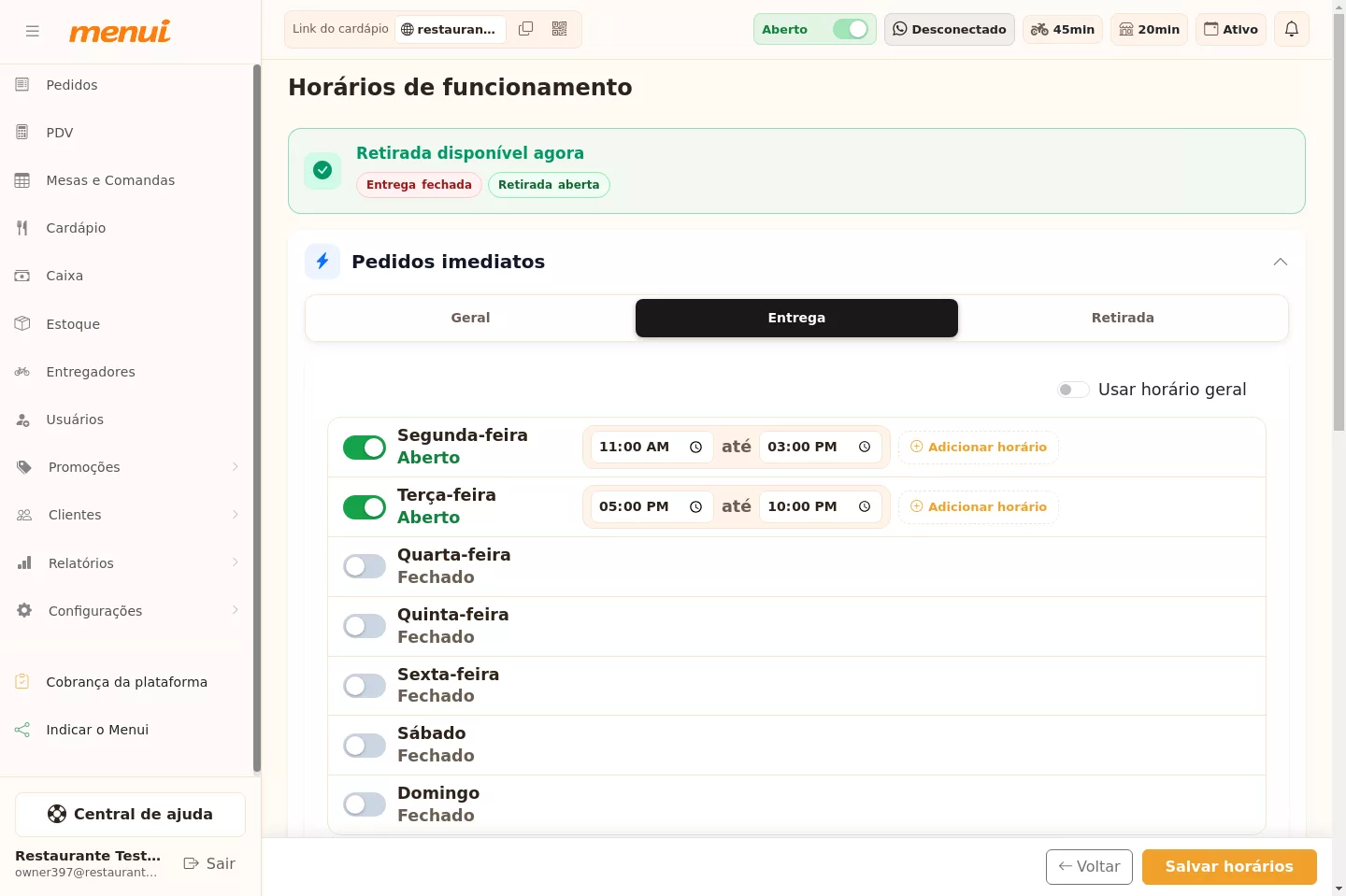Viewport: 1346px width, 896px height.
Task: Click Sair to log out
Action: click(209, 863)
